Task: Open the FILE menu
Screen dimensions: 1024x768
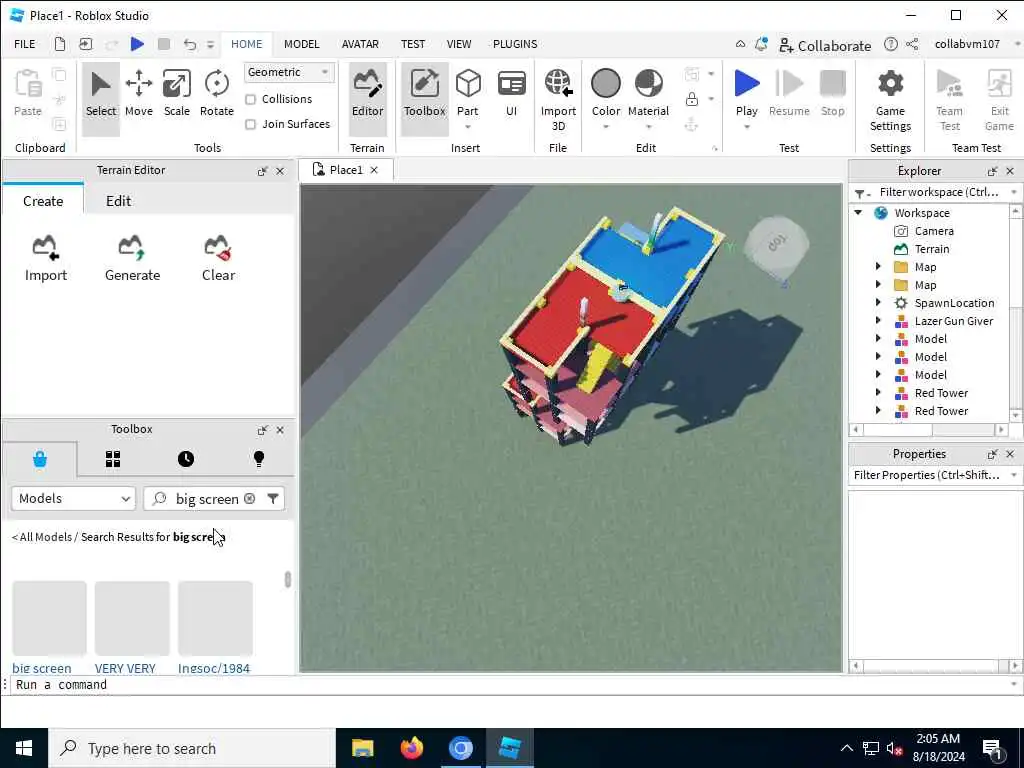Action: pyautogui.click(x=25, y=44)
